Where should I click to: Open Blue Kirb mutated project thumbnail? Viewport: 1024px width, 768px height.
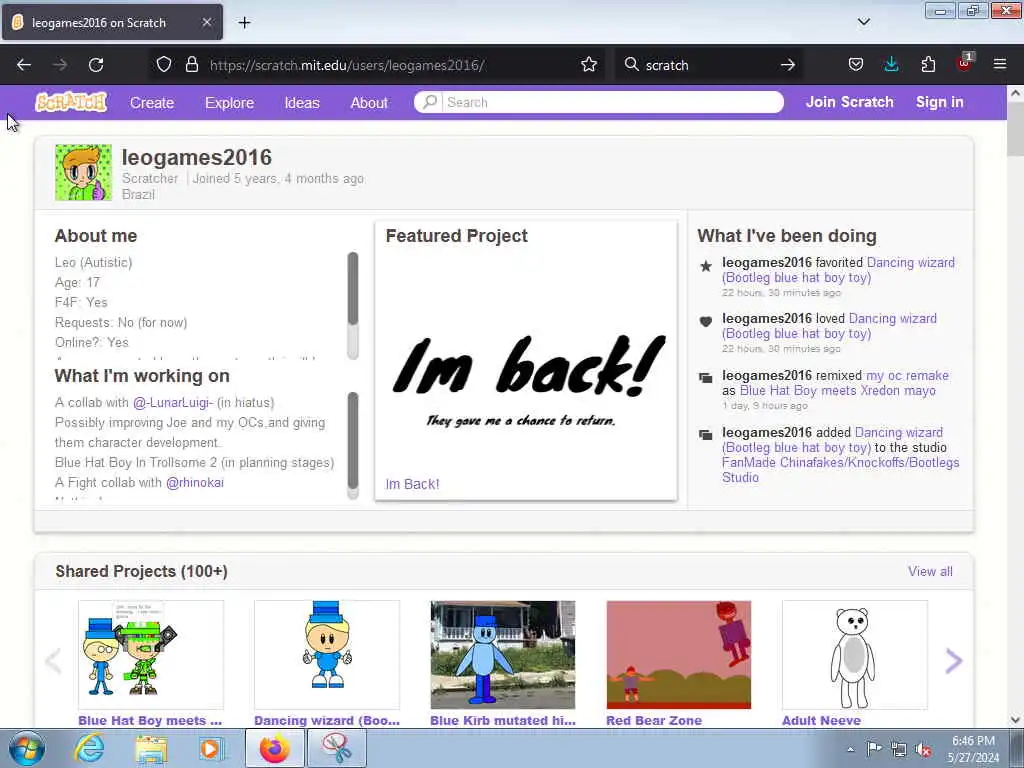click(x=503, y=654)
